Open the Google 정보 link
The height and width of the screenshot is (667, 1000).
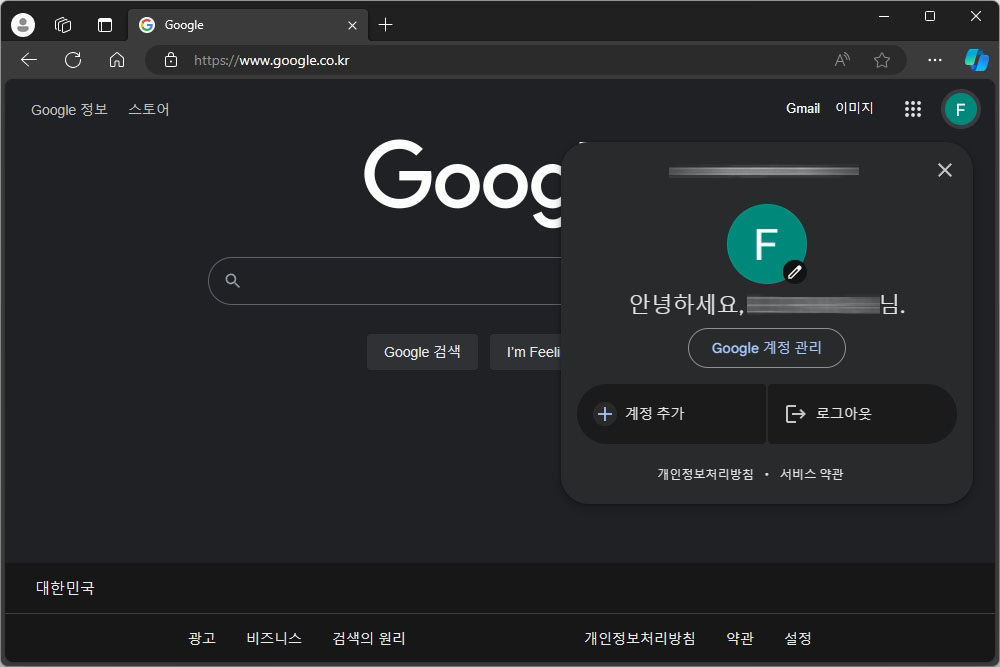click(x=69, y=110)
